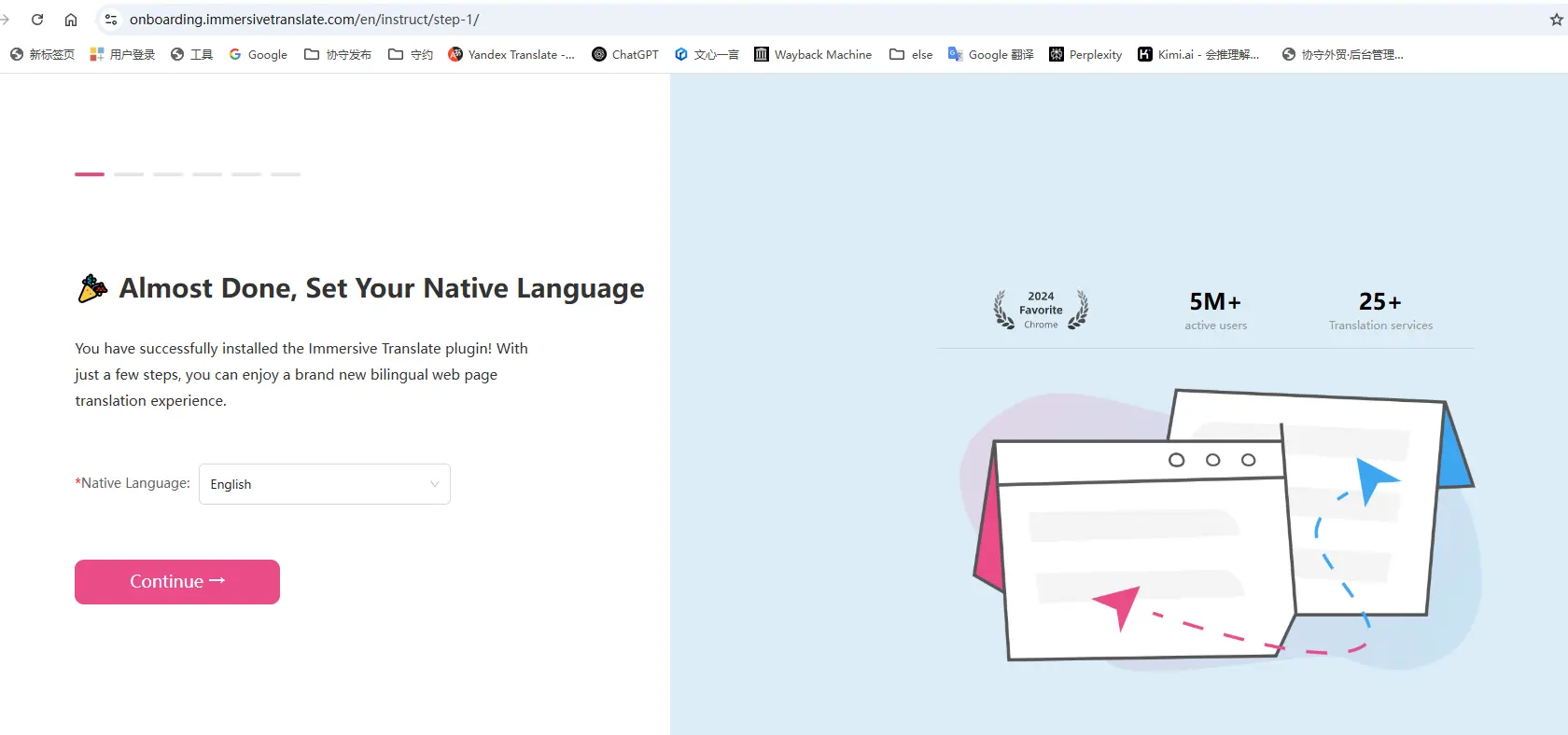Open the Wayback Machine bookmark

[x=813, y=55]
